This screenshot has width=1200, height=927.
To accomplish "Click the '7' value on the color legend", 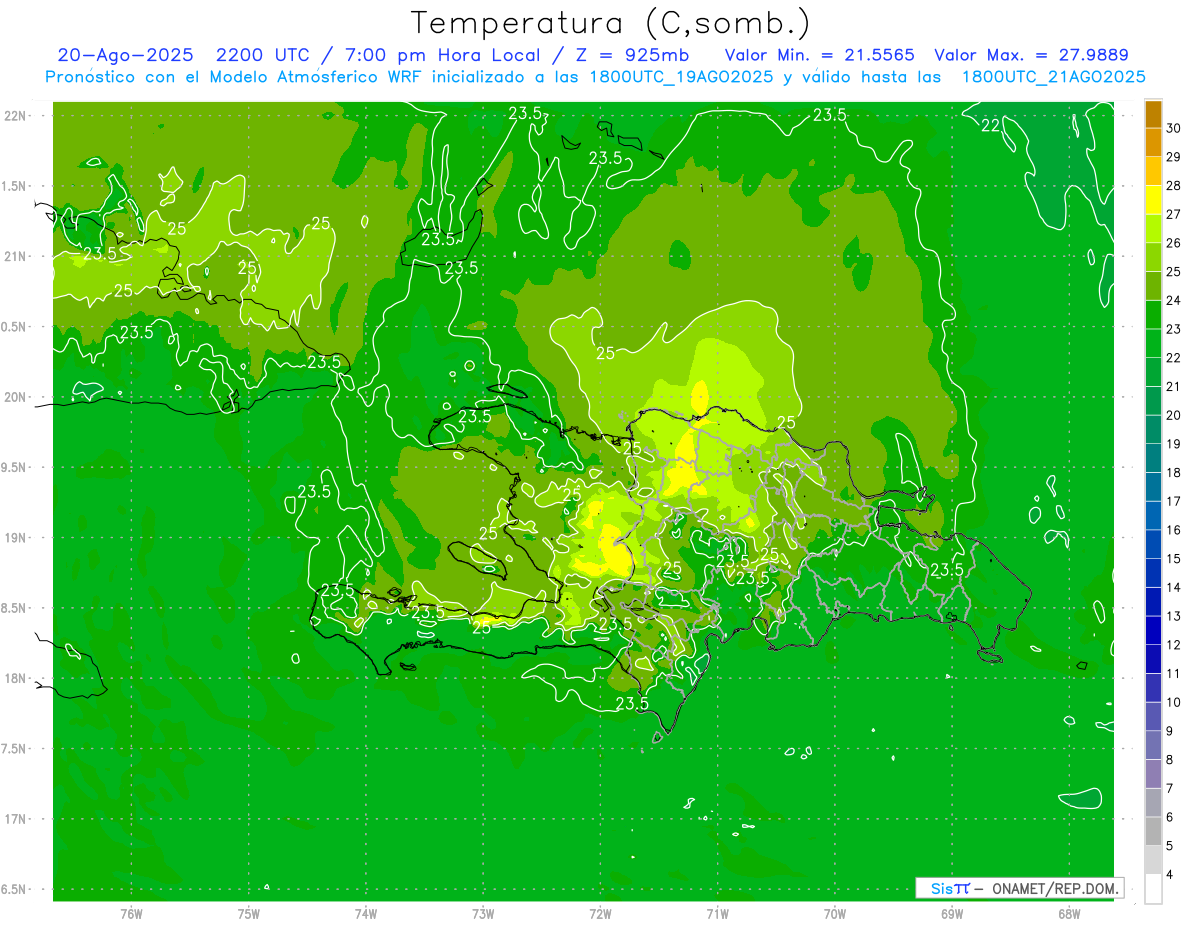I will coord(1170,788).
